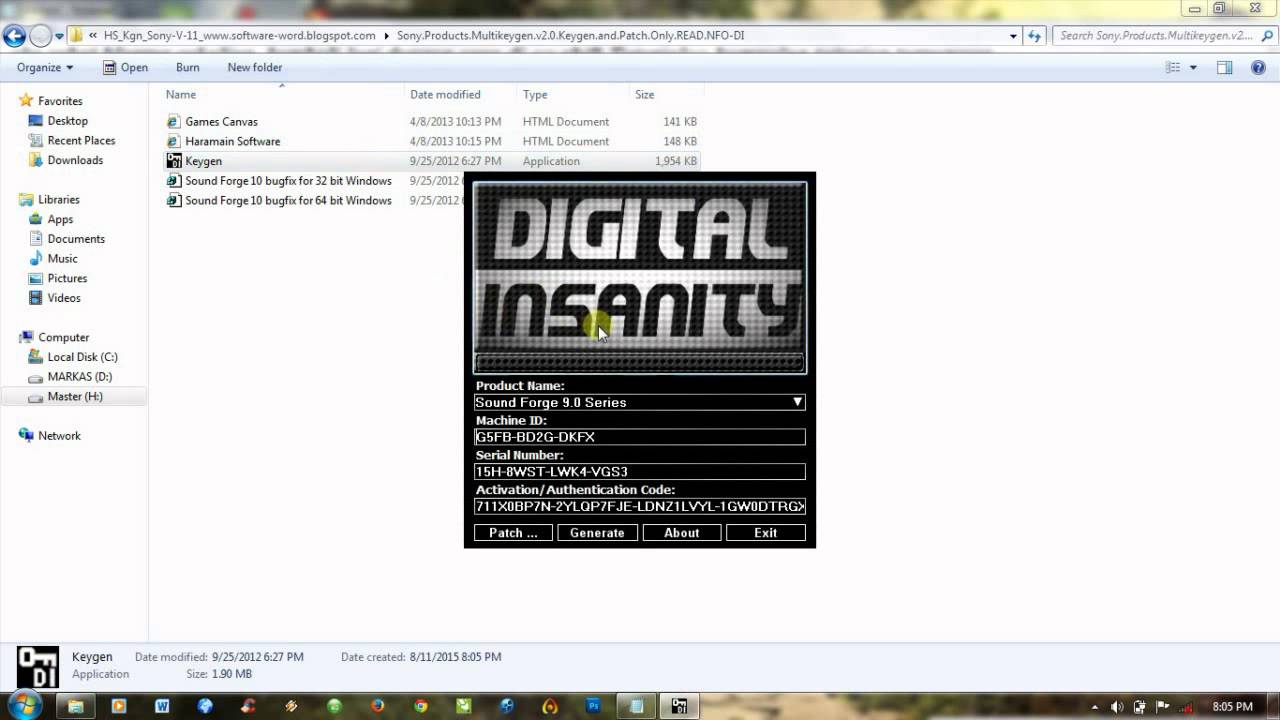Open the Music library
Screen dimensions: 1280x720
click(62, 259)
